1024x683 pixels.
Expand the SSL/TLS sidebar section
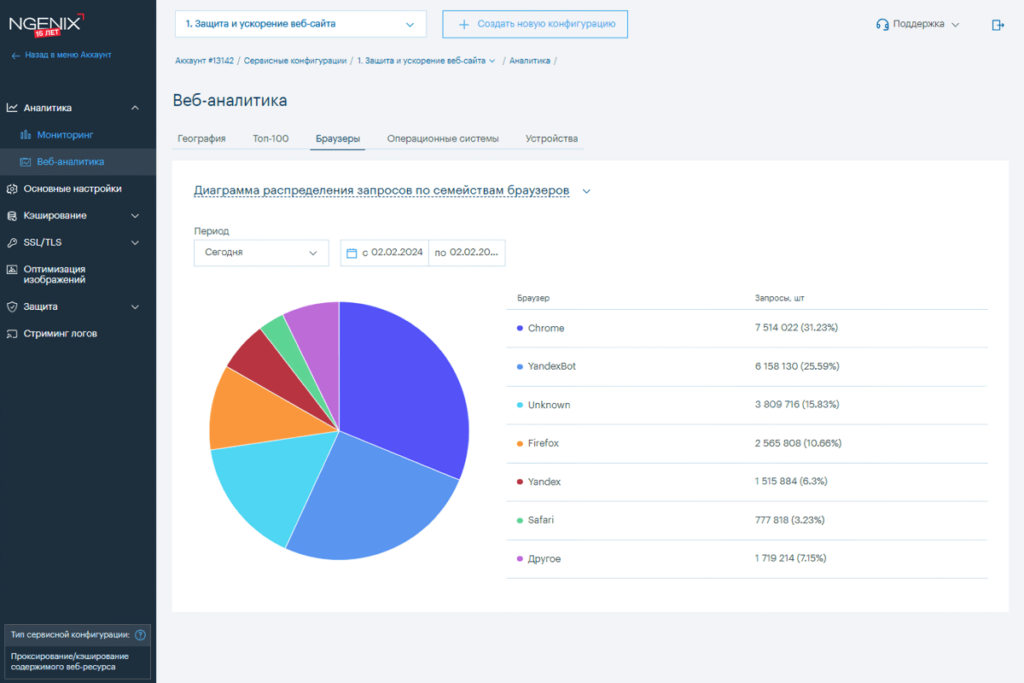[x=135, y=242]
